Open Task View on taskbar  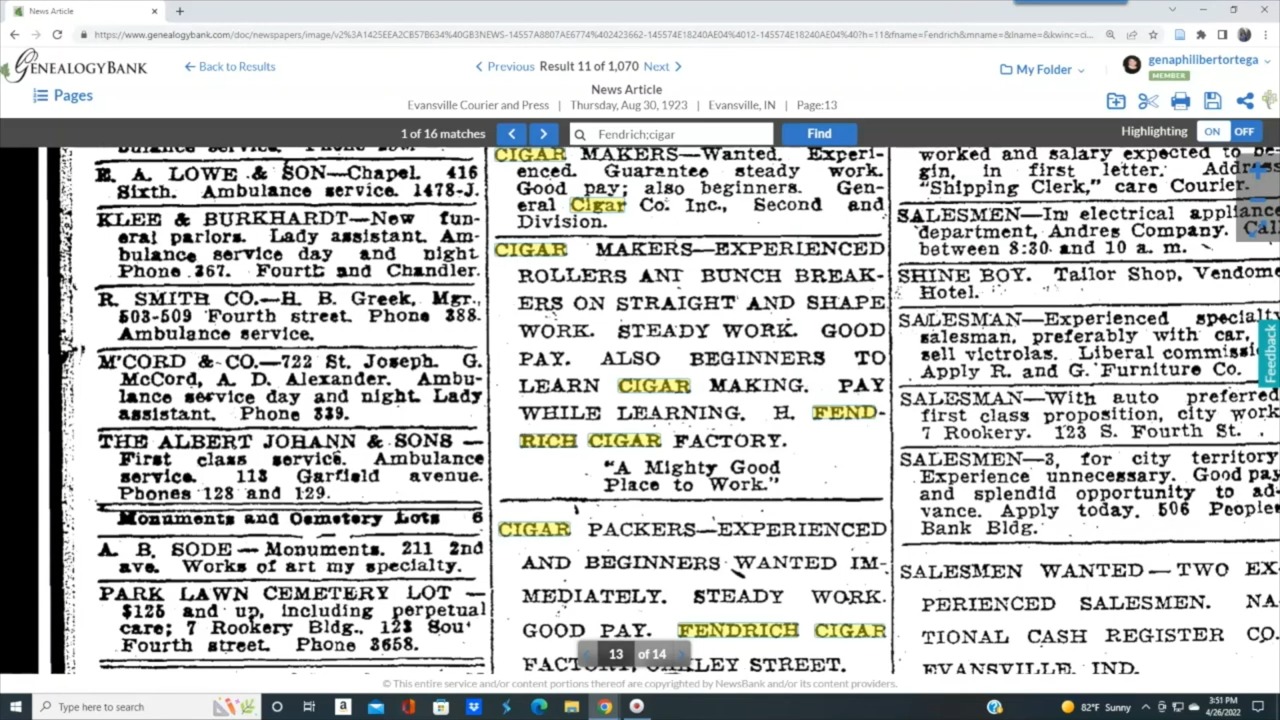tap(309, 707)
